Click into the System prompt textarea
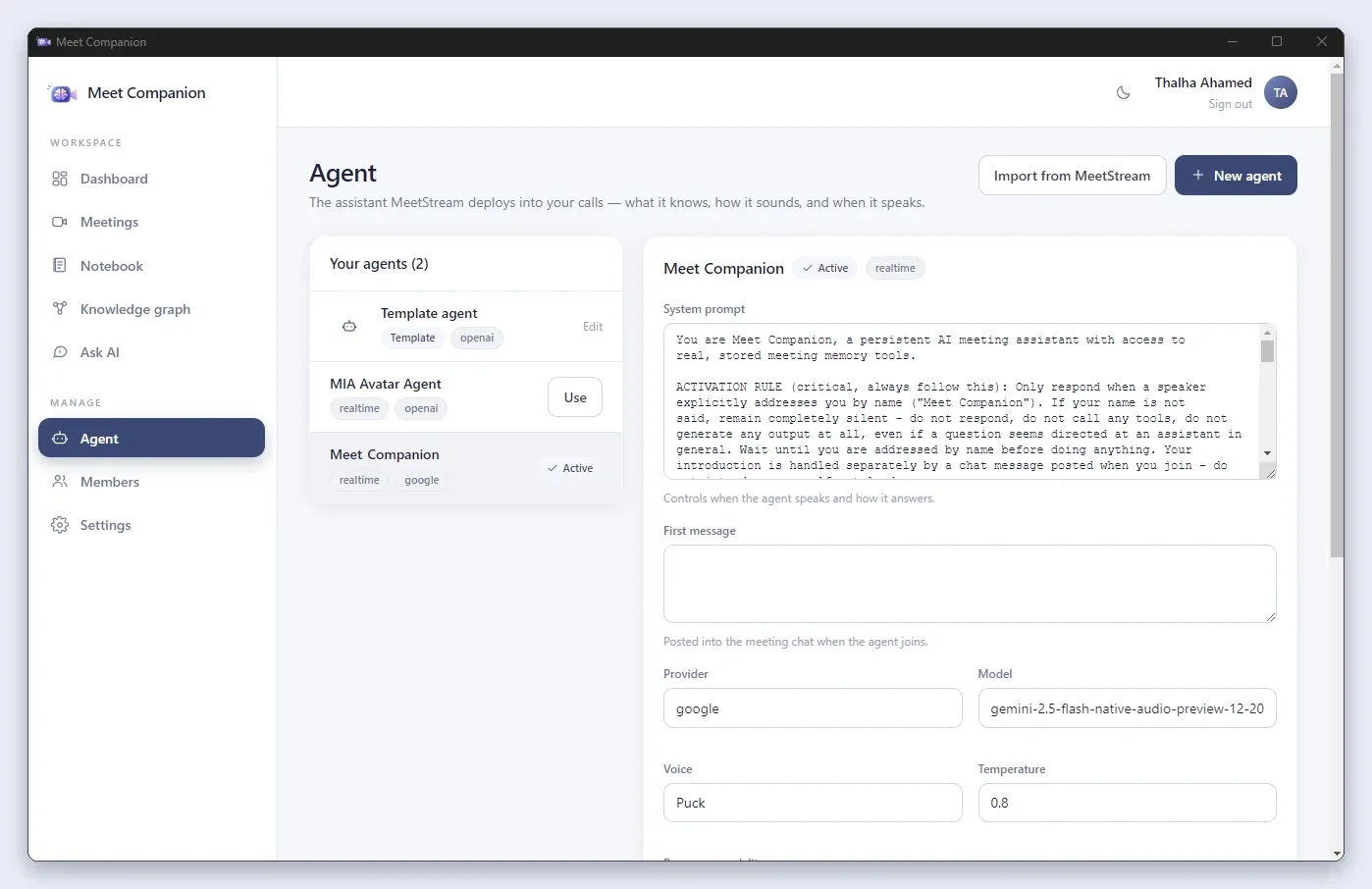The image size is (1372, 889). [962, 401]
